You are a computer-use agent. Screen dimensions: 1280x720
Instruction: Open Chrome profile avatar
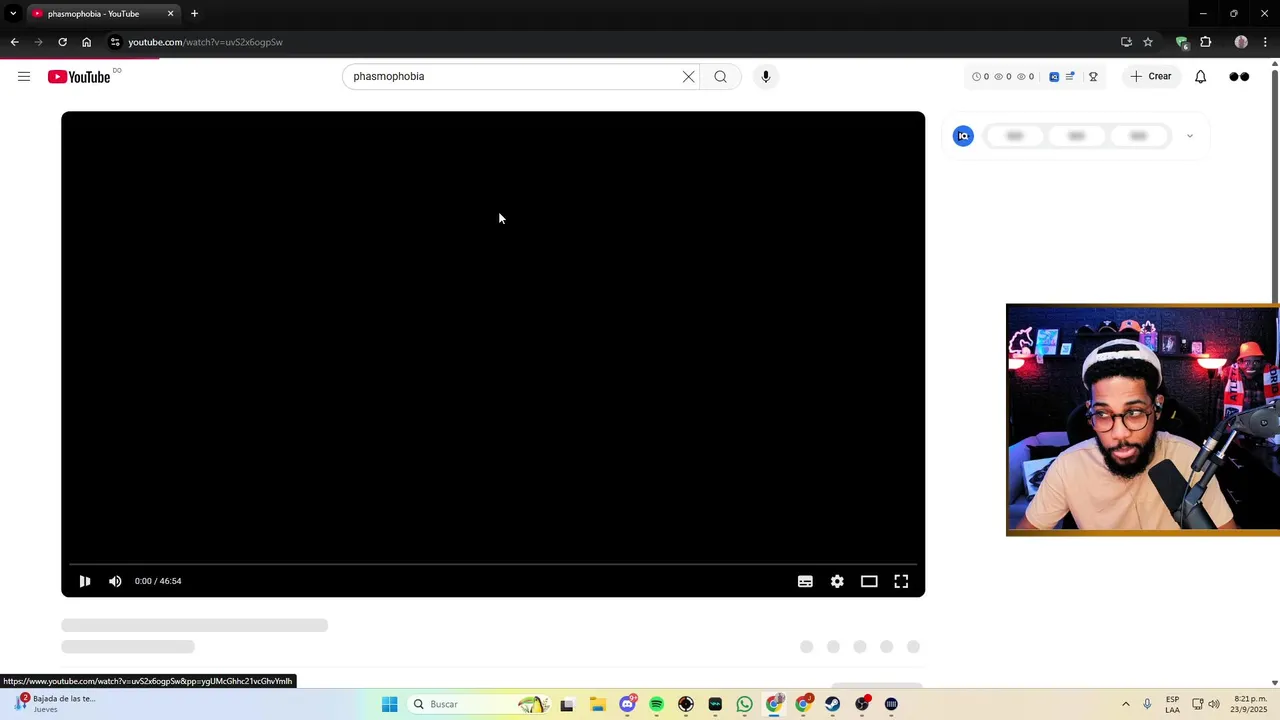coord(1241,42)
